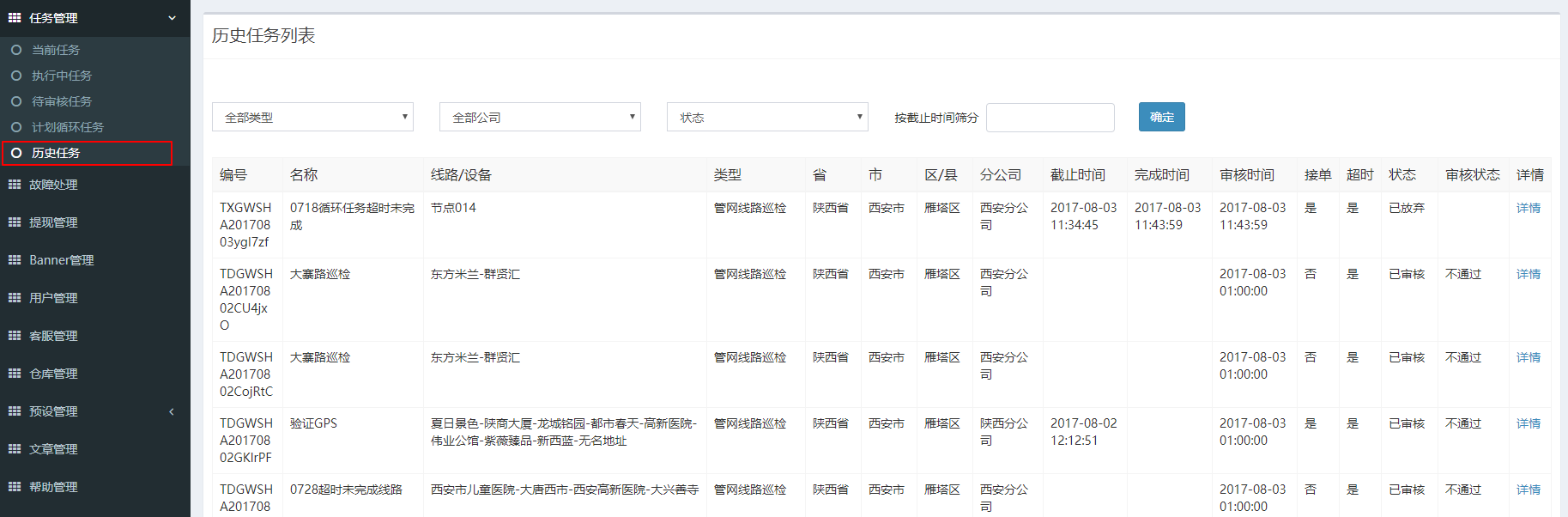
Task: Click 历史任务列表 page heading
Action: pos(263,35)
